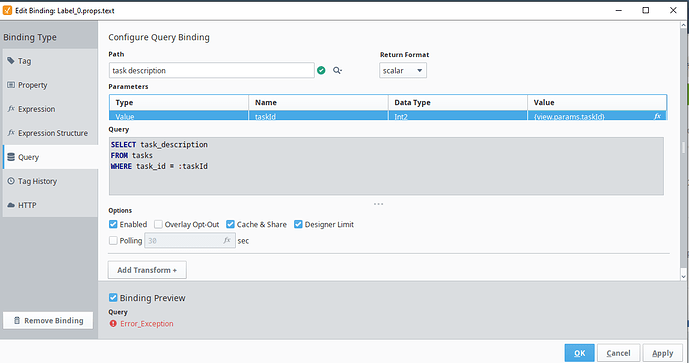The image size is (689, 363).
Task: Click the red error icon in preview
Action: coord(113,323)
